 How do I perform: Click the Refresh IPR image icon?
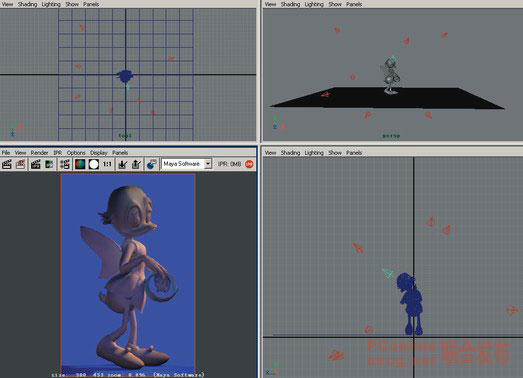49,164
